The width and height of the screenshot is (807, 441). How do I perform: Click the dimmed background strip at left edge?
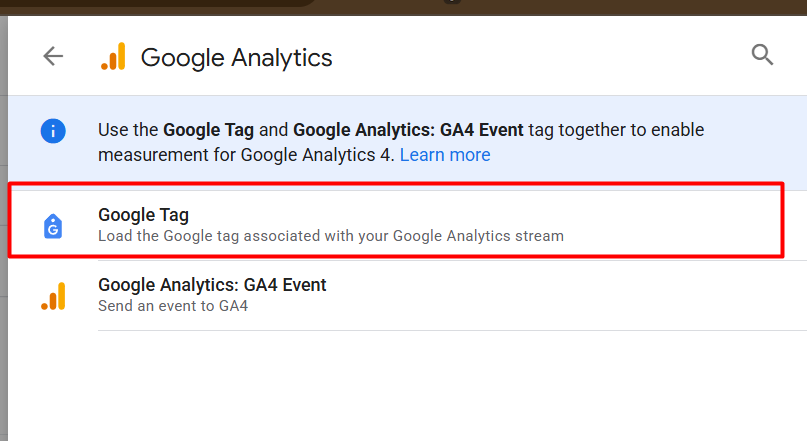[3, 250]
